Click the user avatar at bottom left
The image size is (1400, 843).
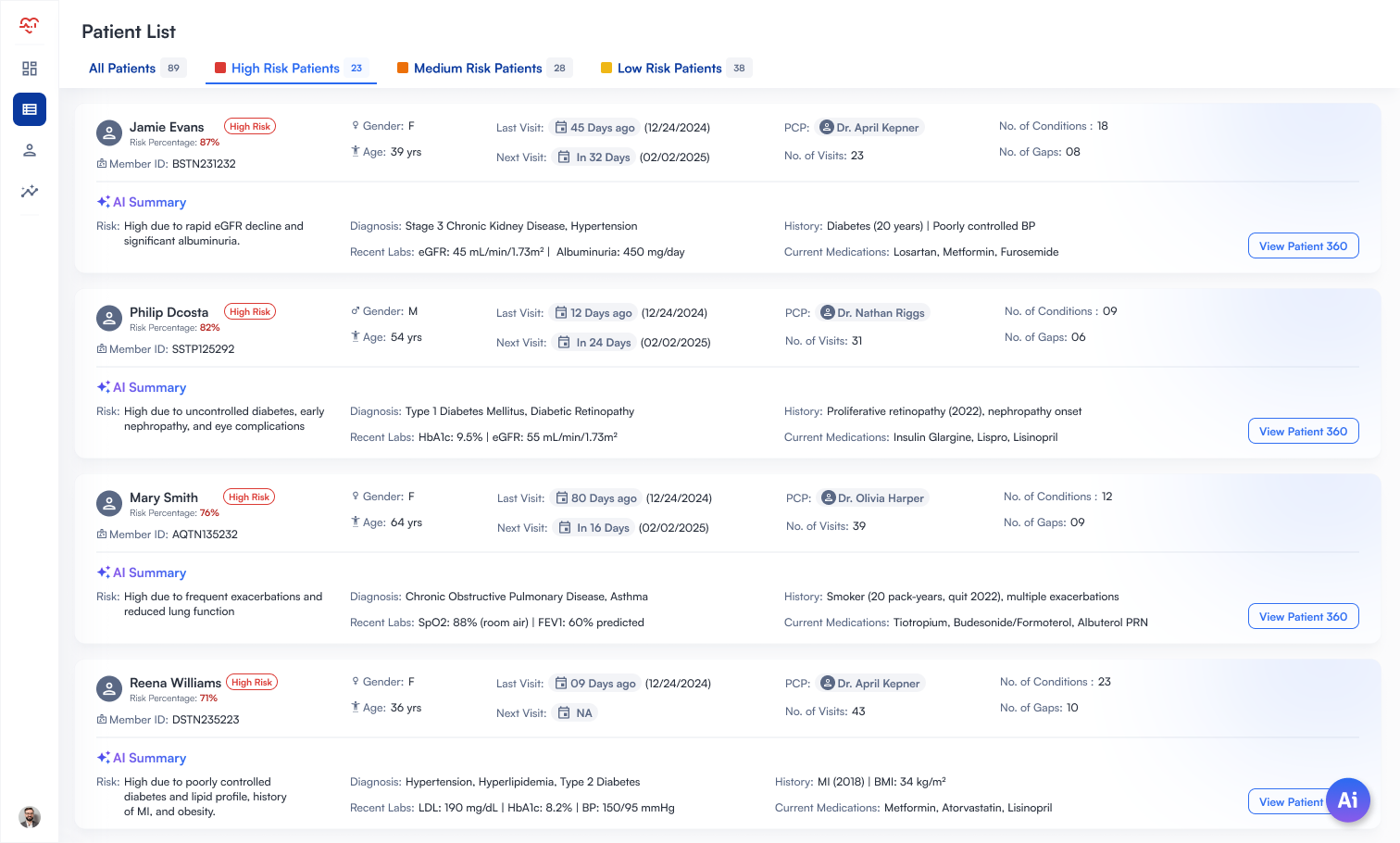click(x=29, y=817)
